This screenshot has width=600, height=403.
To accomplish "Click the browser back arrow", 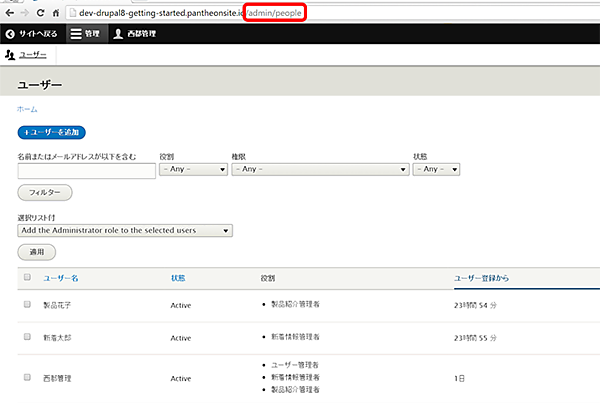I will point(10,13).
